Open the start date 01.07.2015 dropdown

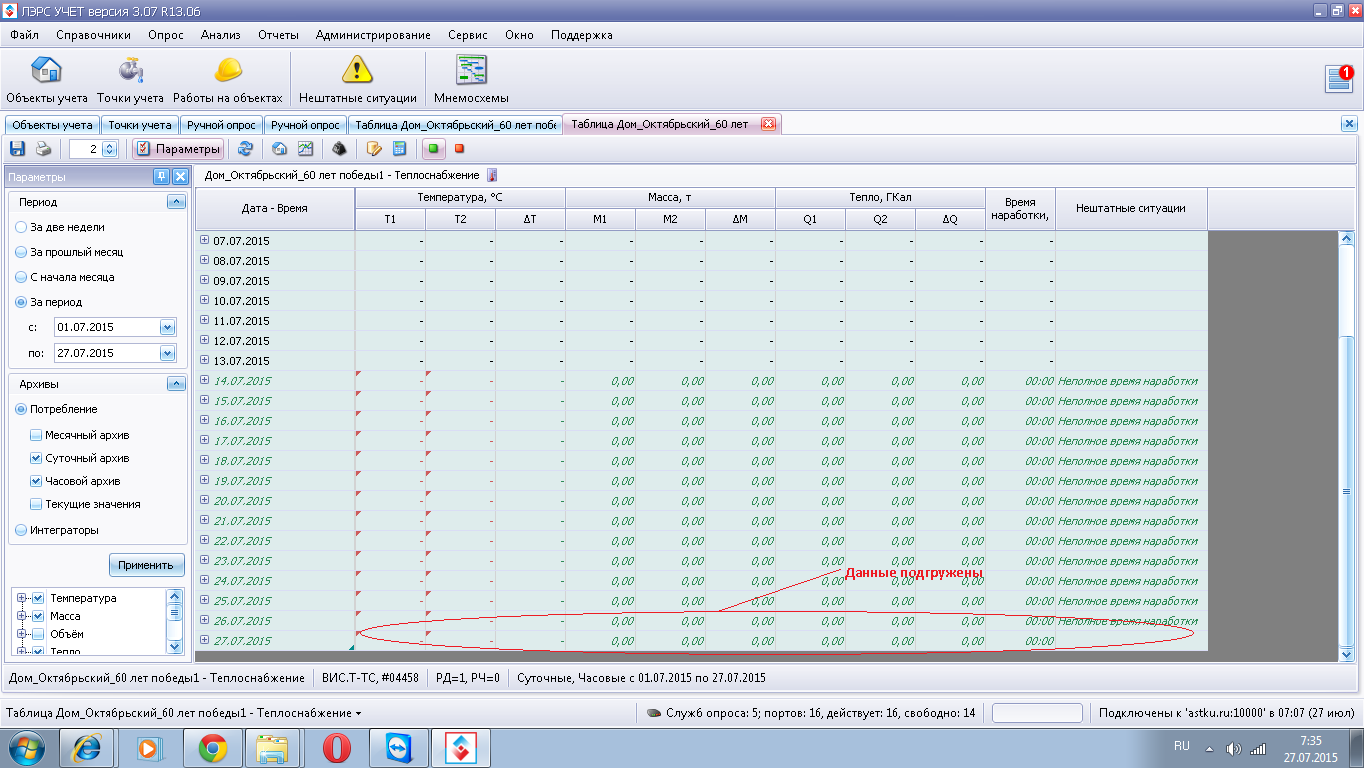coord(167,327)
